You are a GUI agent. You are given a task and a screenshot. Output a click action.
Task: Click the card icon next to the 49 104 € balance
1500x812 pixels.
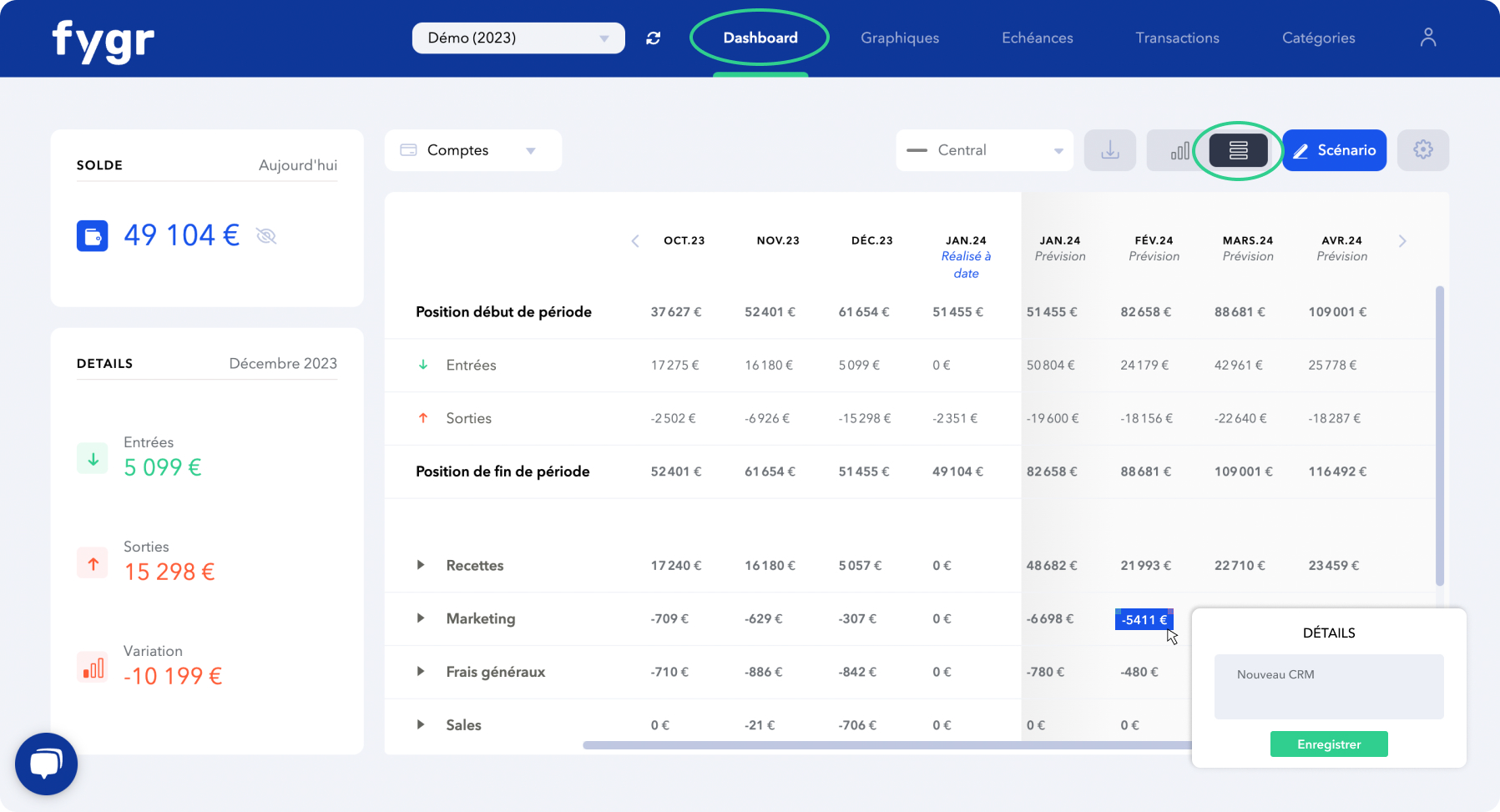(x=93, y=235)
